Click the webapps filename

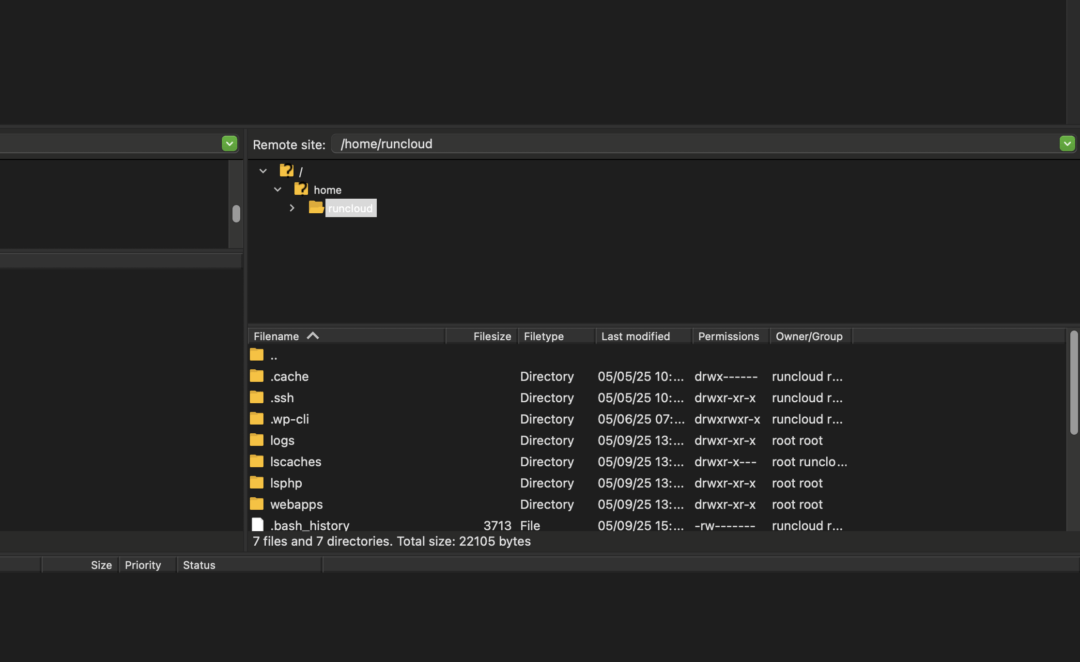click(296, 505)
